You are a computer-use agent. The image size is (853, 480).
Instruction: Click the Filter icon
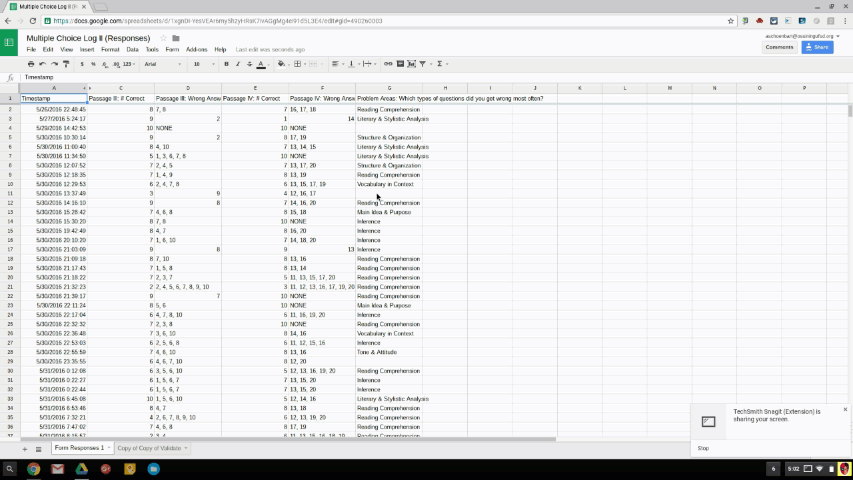423,64
